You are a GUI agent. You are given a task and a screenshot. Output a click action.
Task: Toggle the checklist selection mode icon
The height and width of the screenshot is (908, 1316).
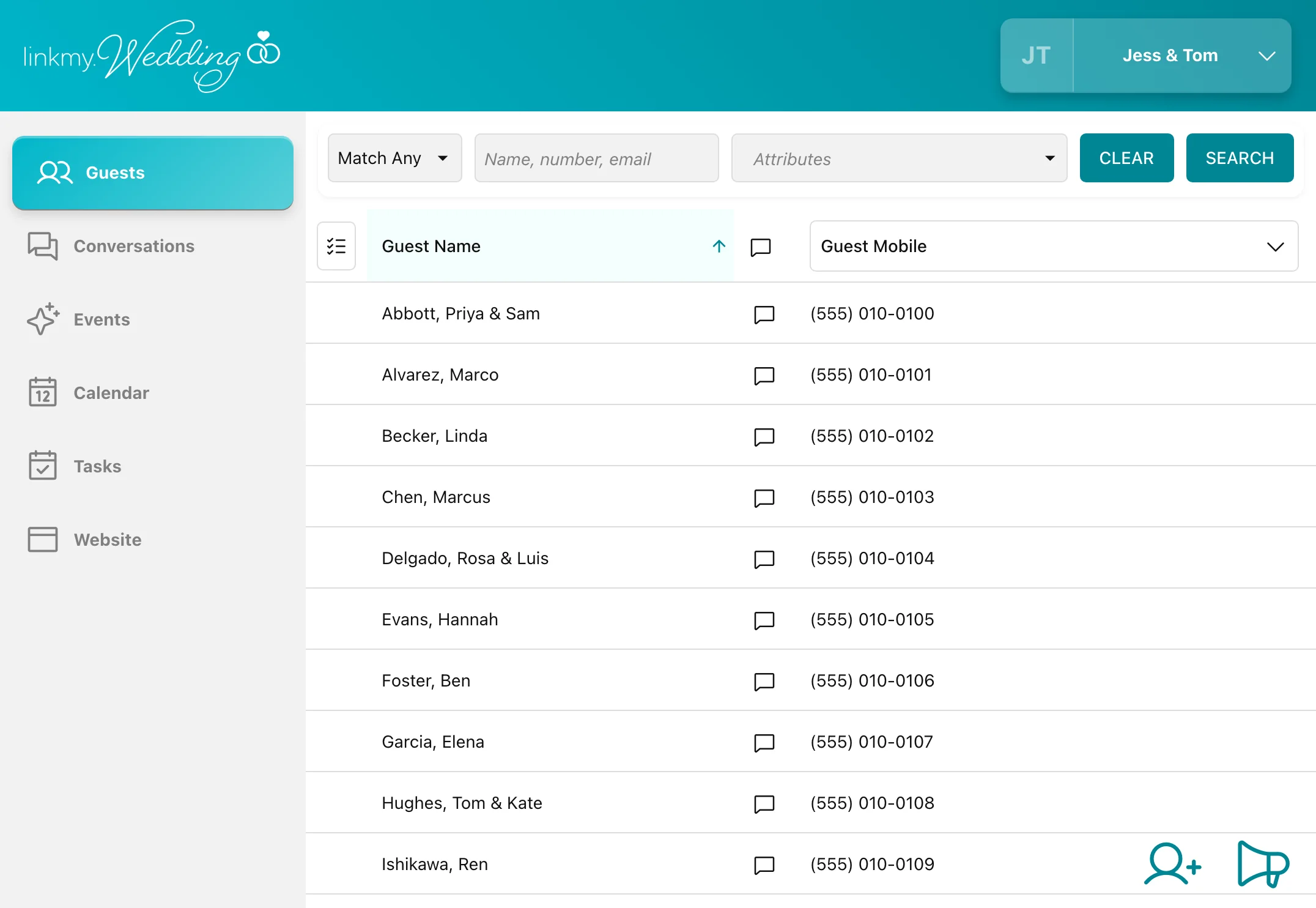click(336, 246)
